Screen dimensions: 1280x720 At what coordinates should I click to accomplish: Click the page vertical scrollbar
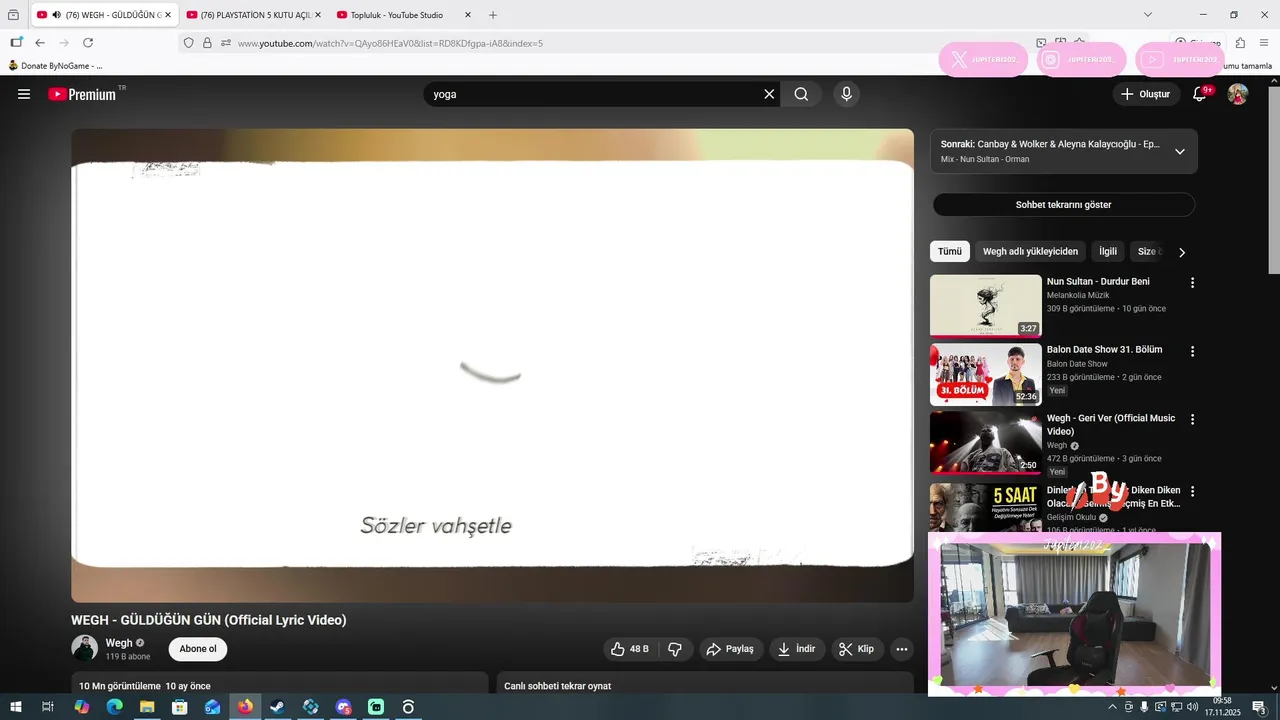(1273, 180)
